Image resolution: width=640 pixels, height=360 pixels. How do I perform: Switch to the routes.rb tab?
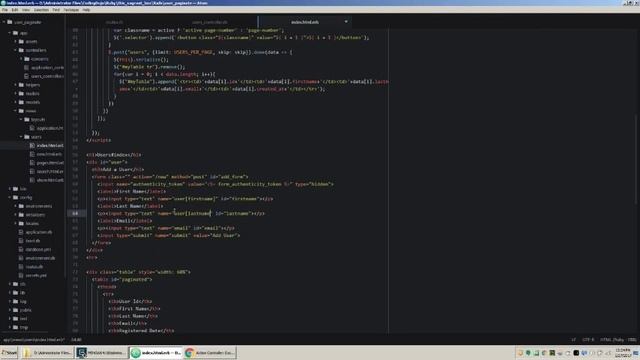coord(114,22)
